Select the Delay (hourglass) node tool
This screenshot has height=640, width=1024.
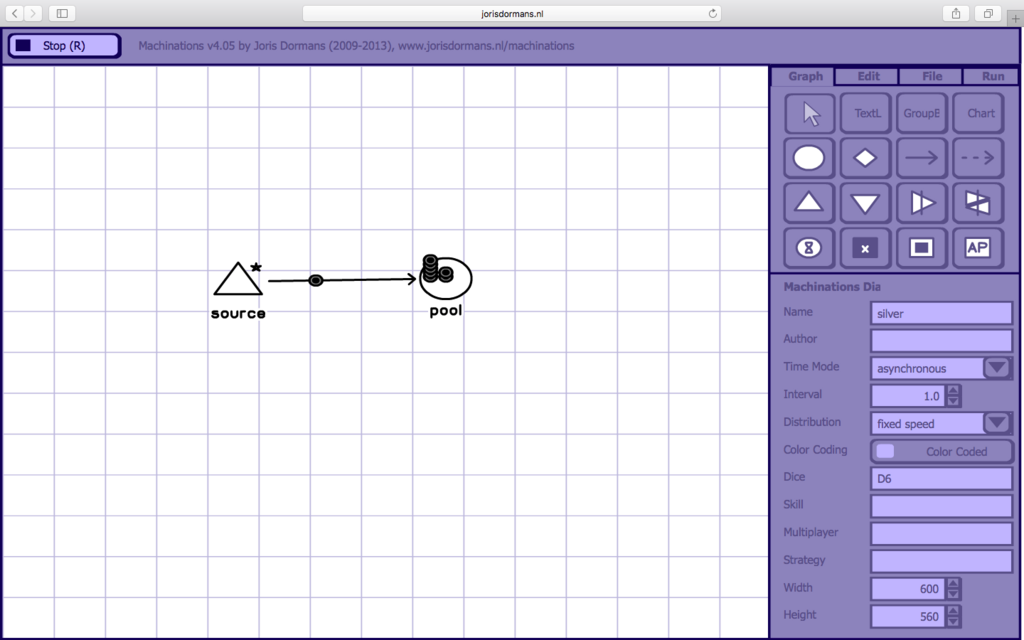click(x=809, y=248)
